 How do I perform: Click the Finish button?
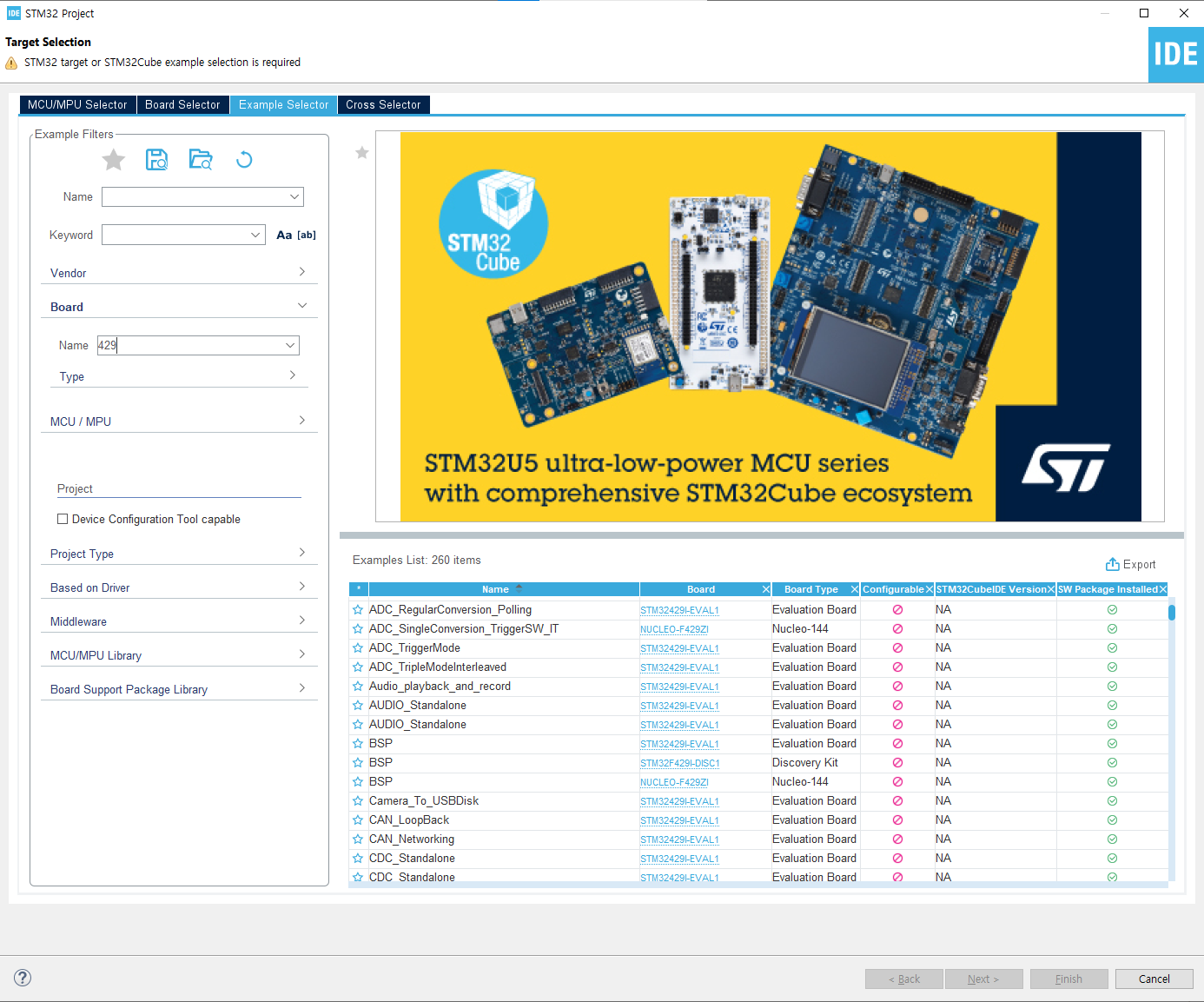(1069, 979)
